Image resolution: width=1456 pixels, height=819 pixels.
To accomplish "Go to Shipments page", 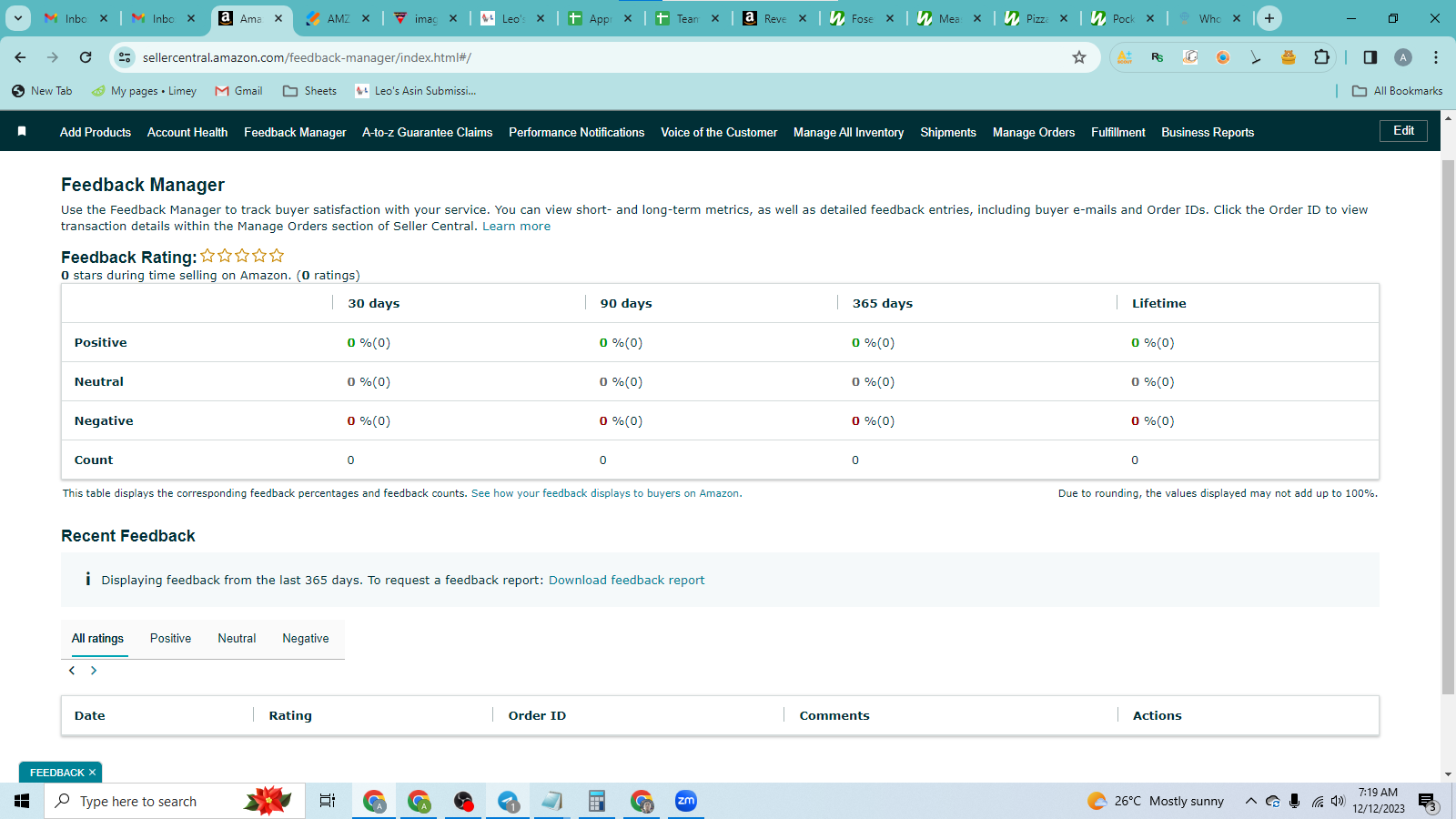I will 948,132.
